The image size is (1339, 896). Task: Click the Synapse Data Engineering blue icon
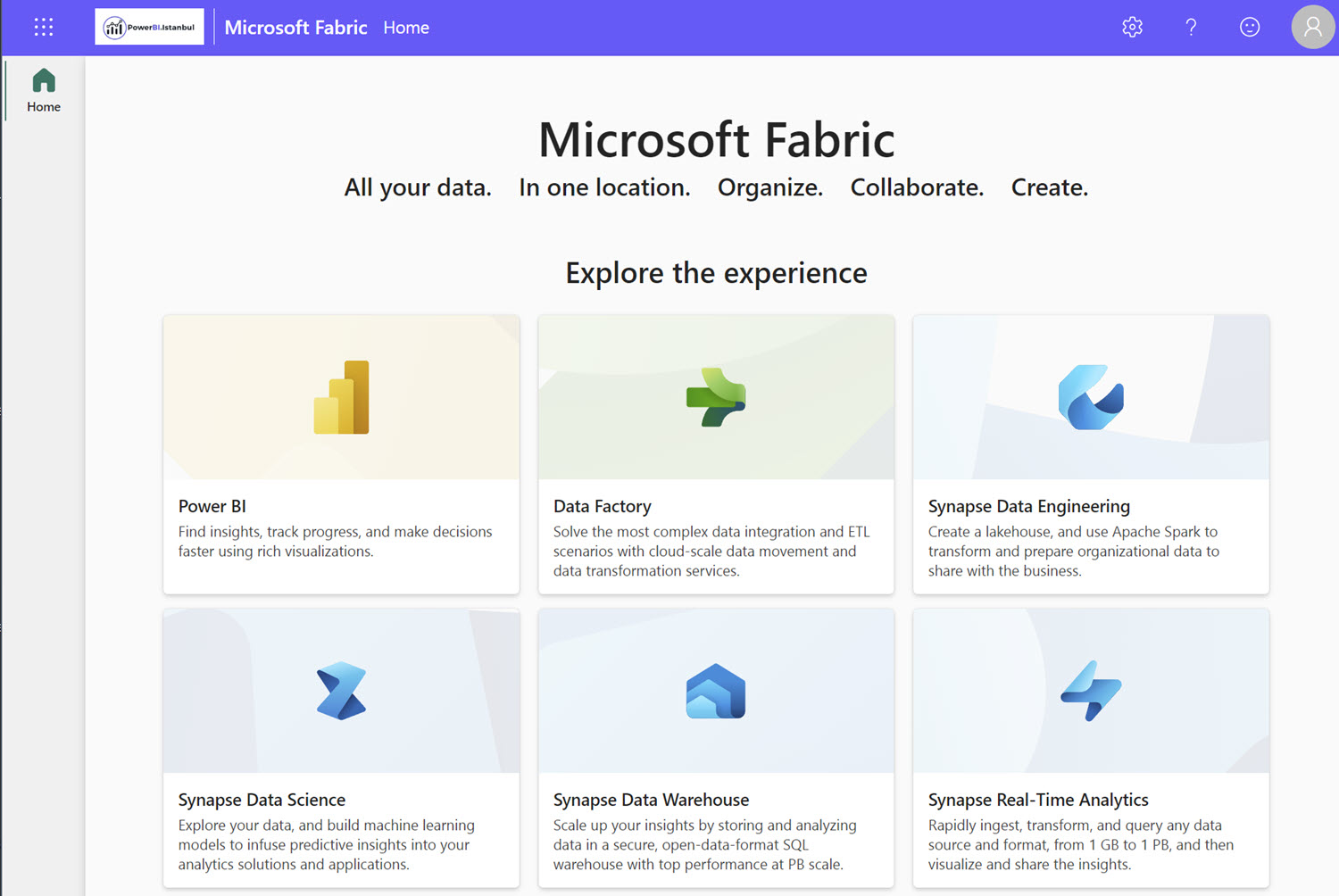pos(1090,396)
